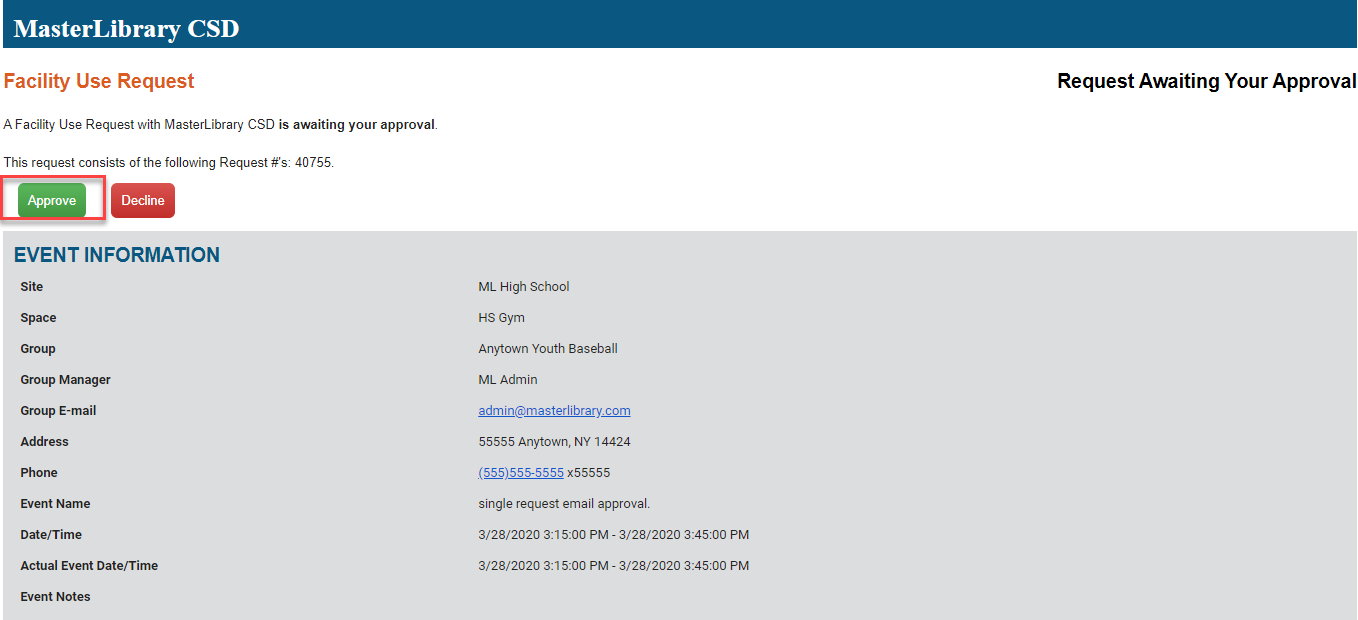Click the MasterLibrary CSD header title
1358x620 pixels.
coord(127,28)
